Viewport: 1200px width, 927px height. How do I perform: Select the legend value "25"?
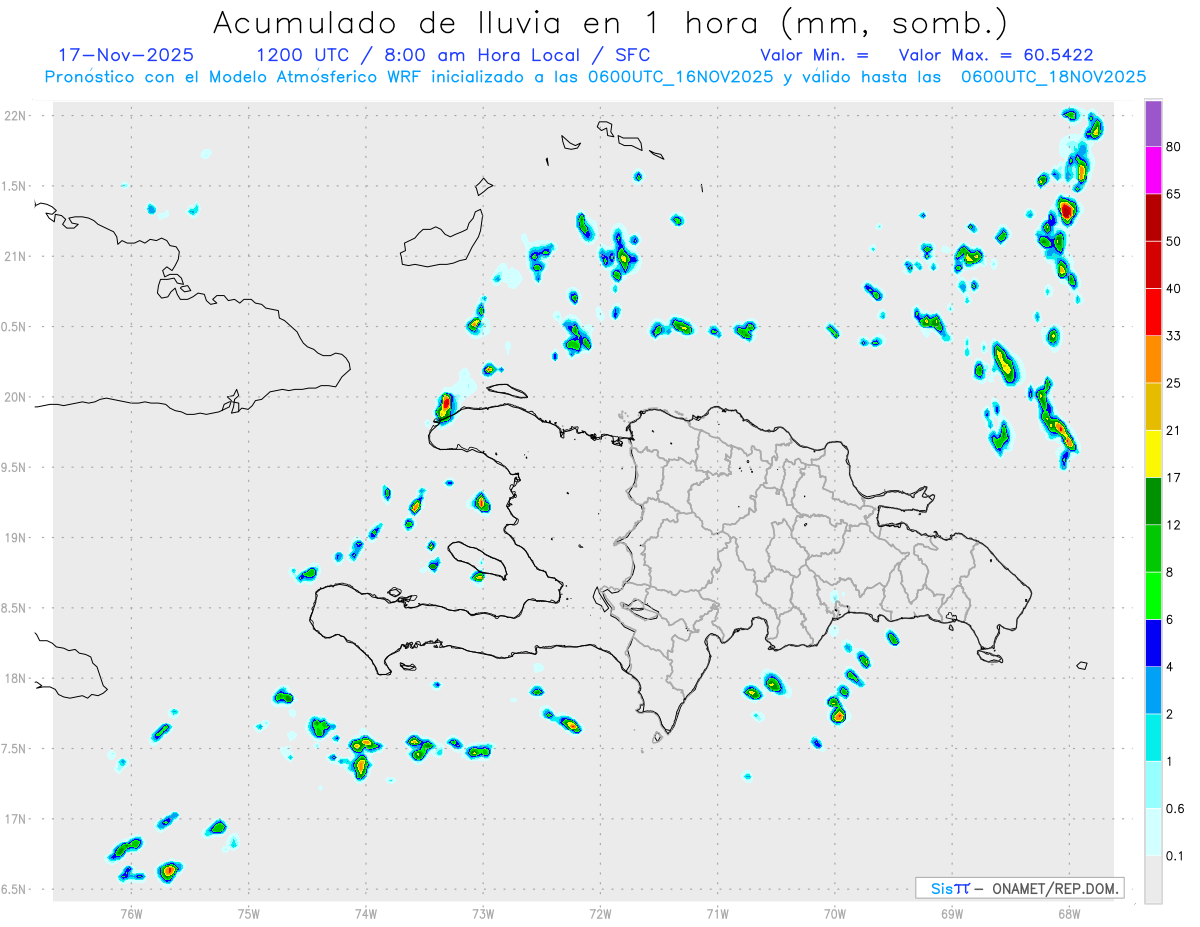tap(1174, 383)
